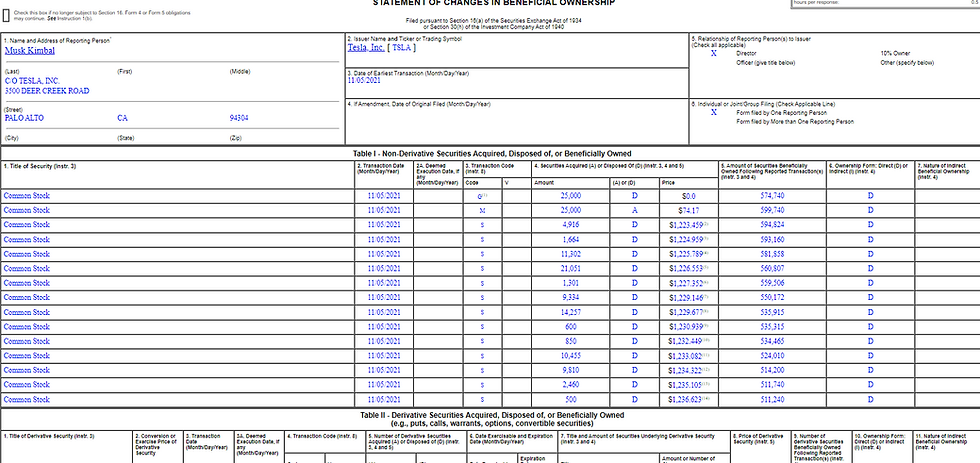Screen dimensions: 980x463
Task: Click the $1,232.449 price cell
Action: coord(689,341)
